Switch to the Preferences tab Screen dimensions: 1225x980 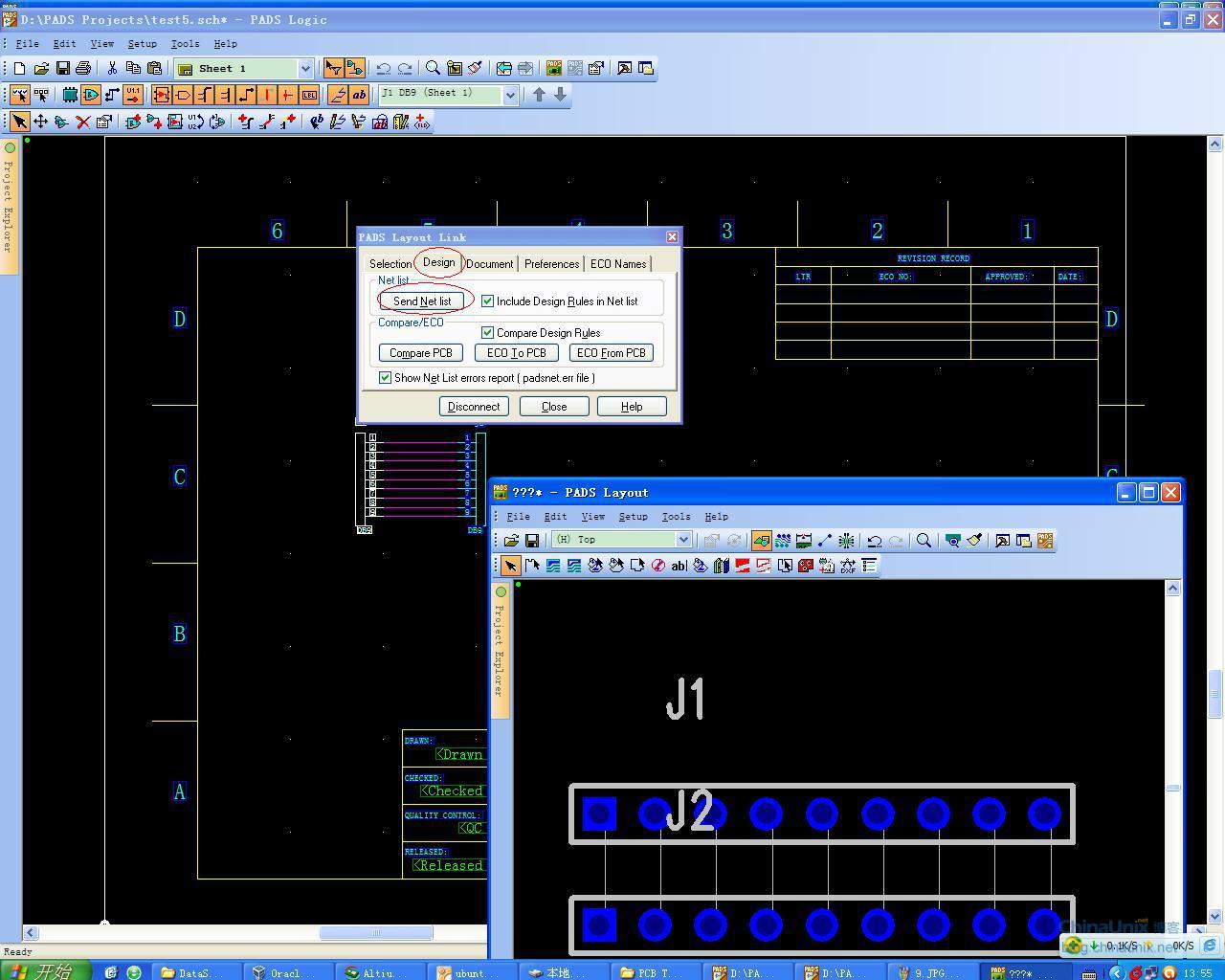551,263
